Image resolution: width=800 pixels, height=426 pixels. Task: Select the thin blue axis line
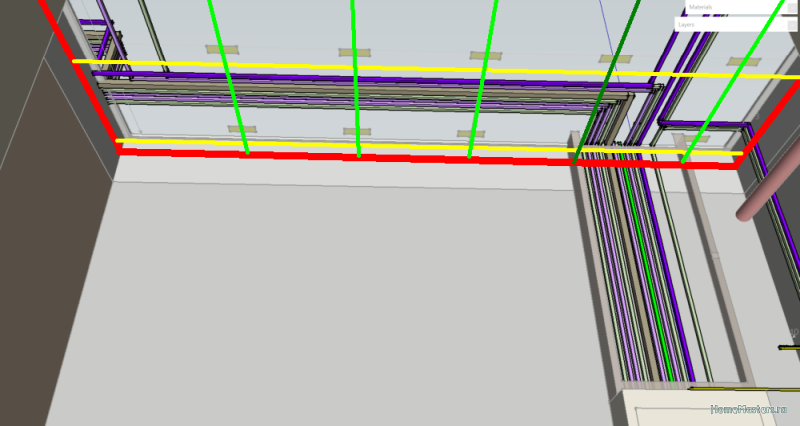[x=603, y=30]
